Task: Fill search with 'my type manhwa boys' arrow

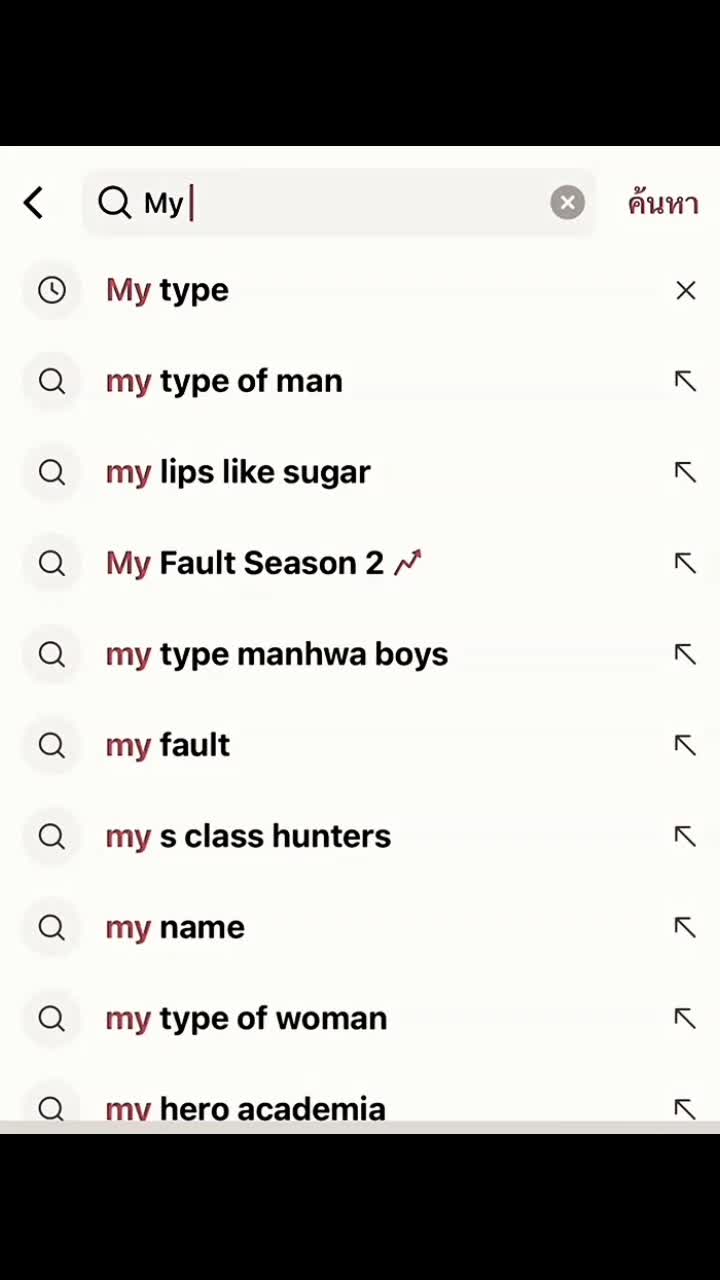Action: coord(685,654)
